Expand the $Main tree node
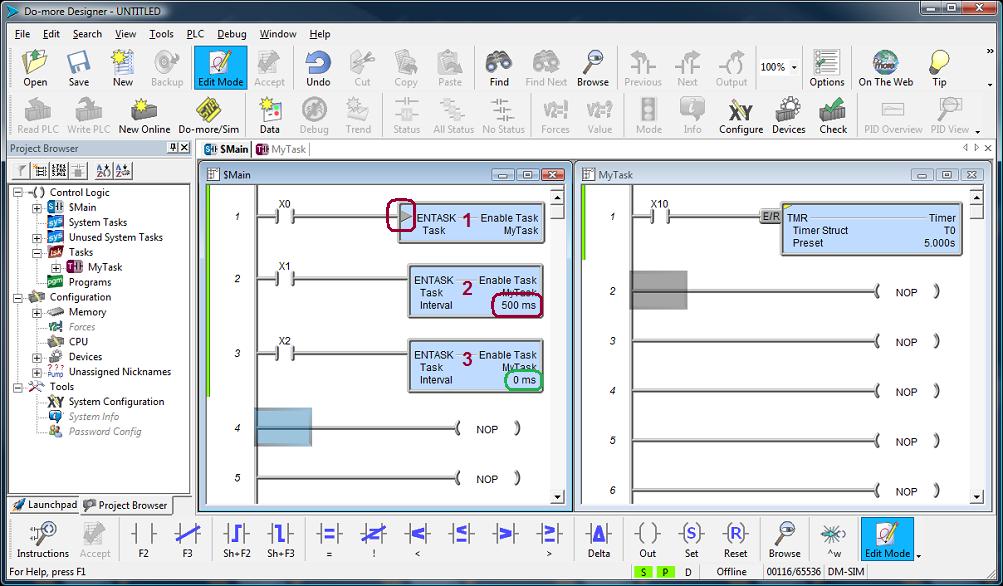 [x=37, y=208]
